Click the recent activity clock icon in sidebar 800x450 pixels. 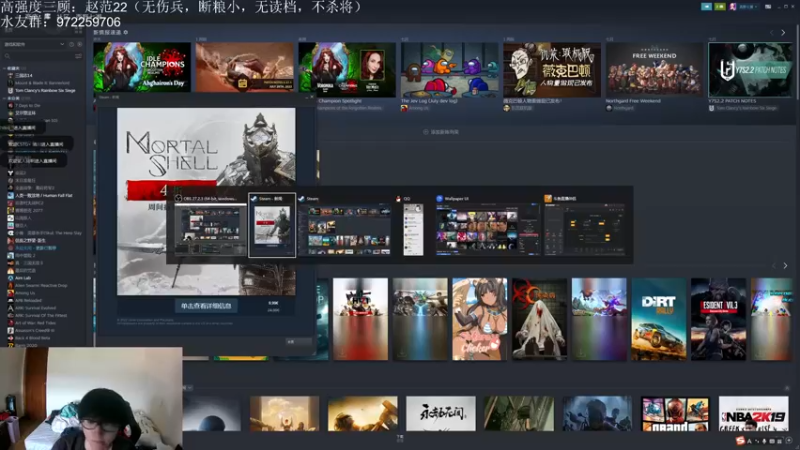pyautogui.click(x=71, y=44)
